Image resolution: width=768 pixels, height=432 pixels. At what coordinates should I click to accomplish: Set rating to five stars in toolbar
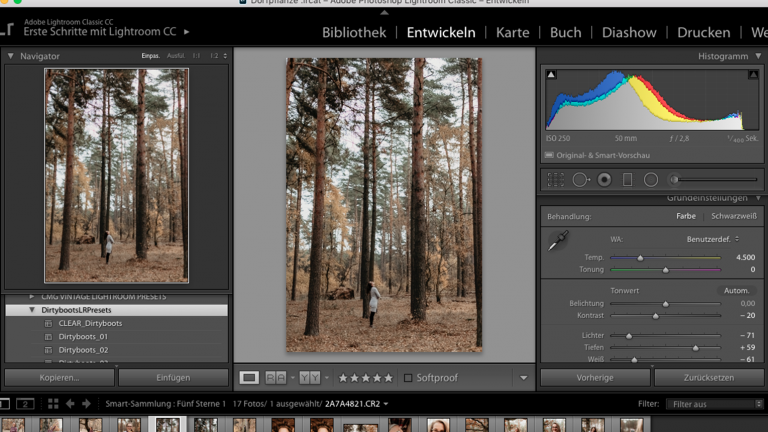388,378
